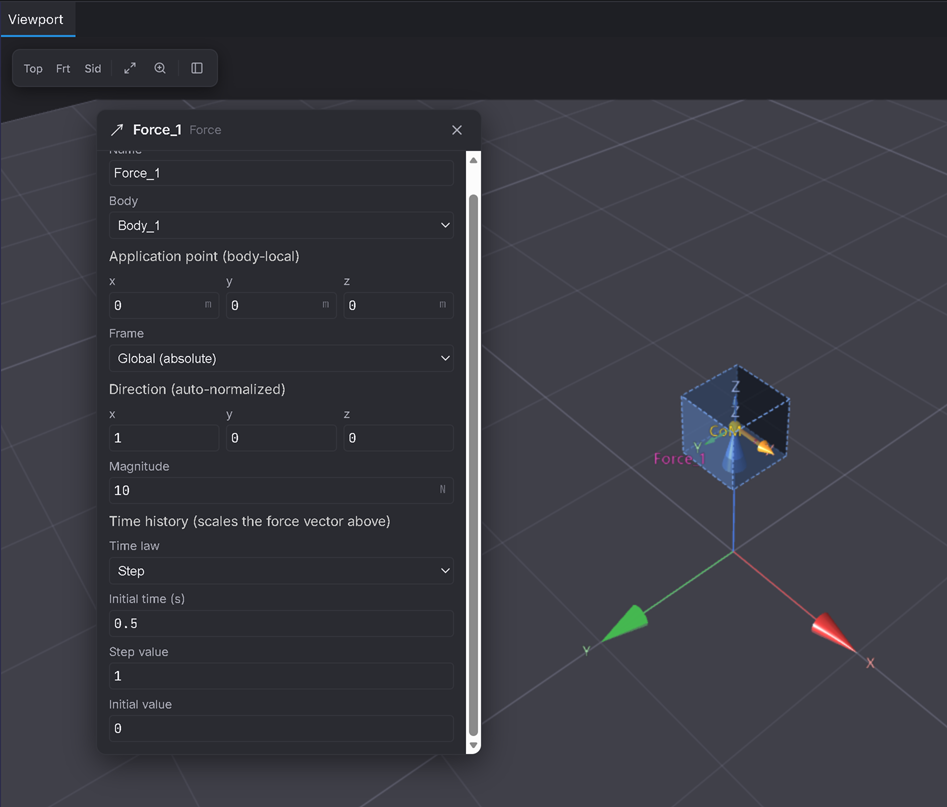Click the scrollbar down arrow in panel
The height and width of the screenshot is (807, 947).
pos(474,745)
